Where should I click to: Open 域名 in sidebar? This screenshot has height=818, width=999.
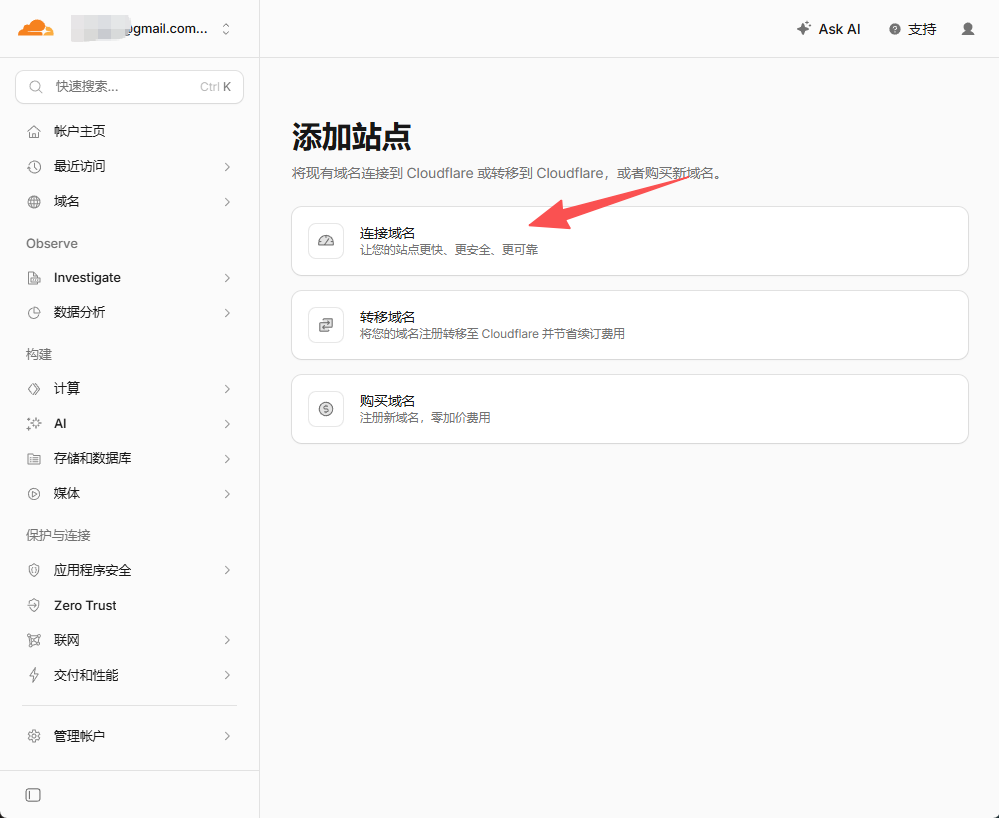(129, 201)
